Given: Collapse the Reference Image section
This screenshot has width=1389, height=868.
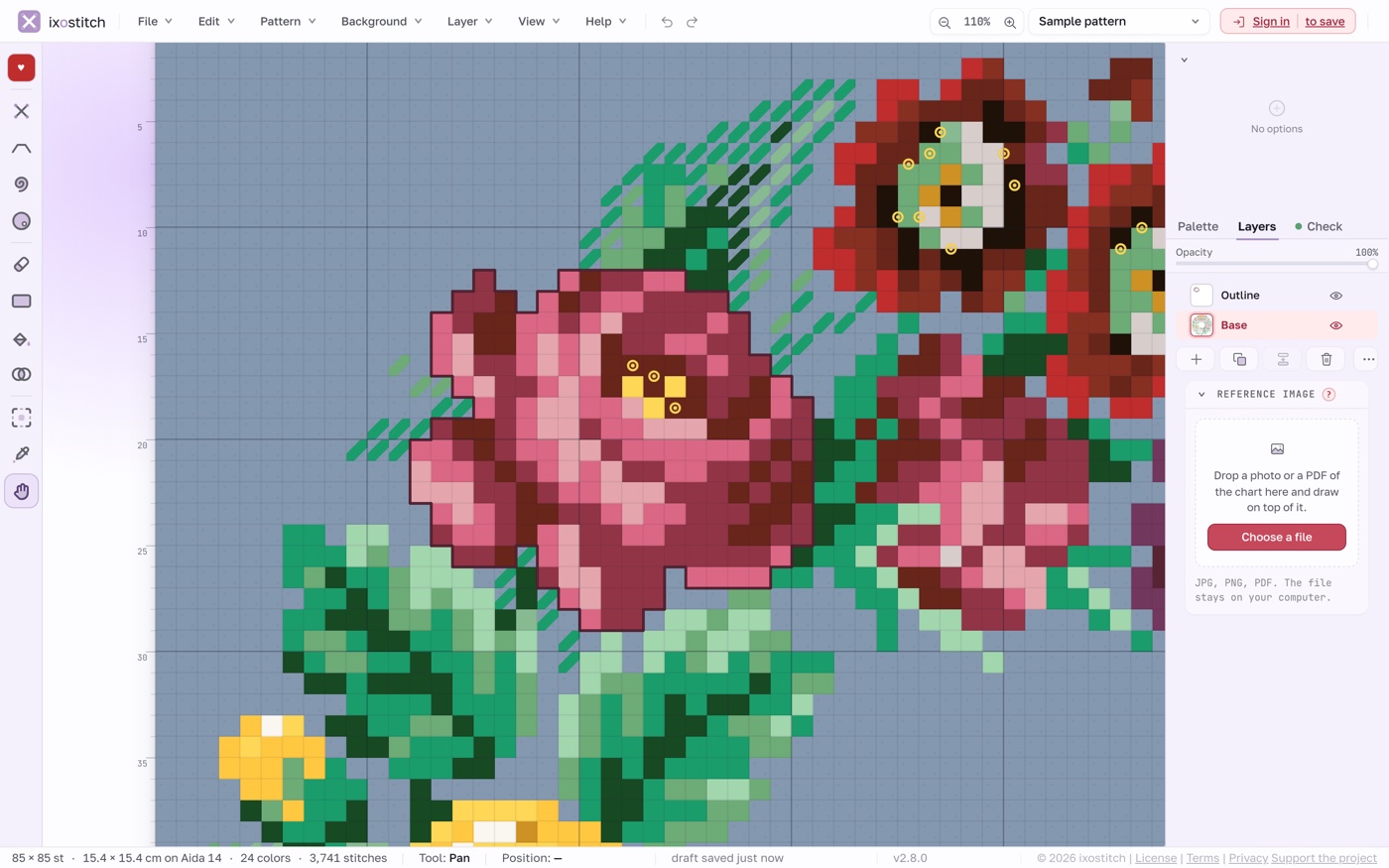Looking at the screenshot, I should (1201, 395).
